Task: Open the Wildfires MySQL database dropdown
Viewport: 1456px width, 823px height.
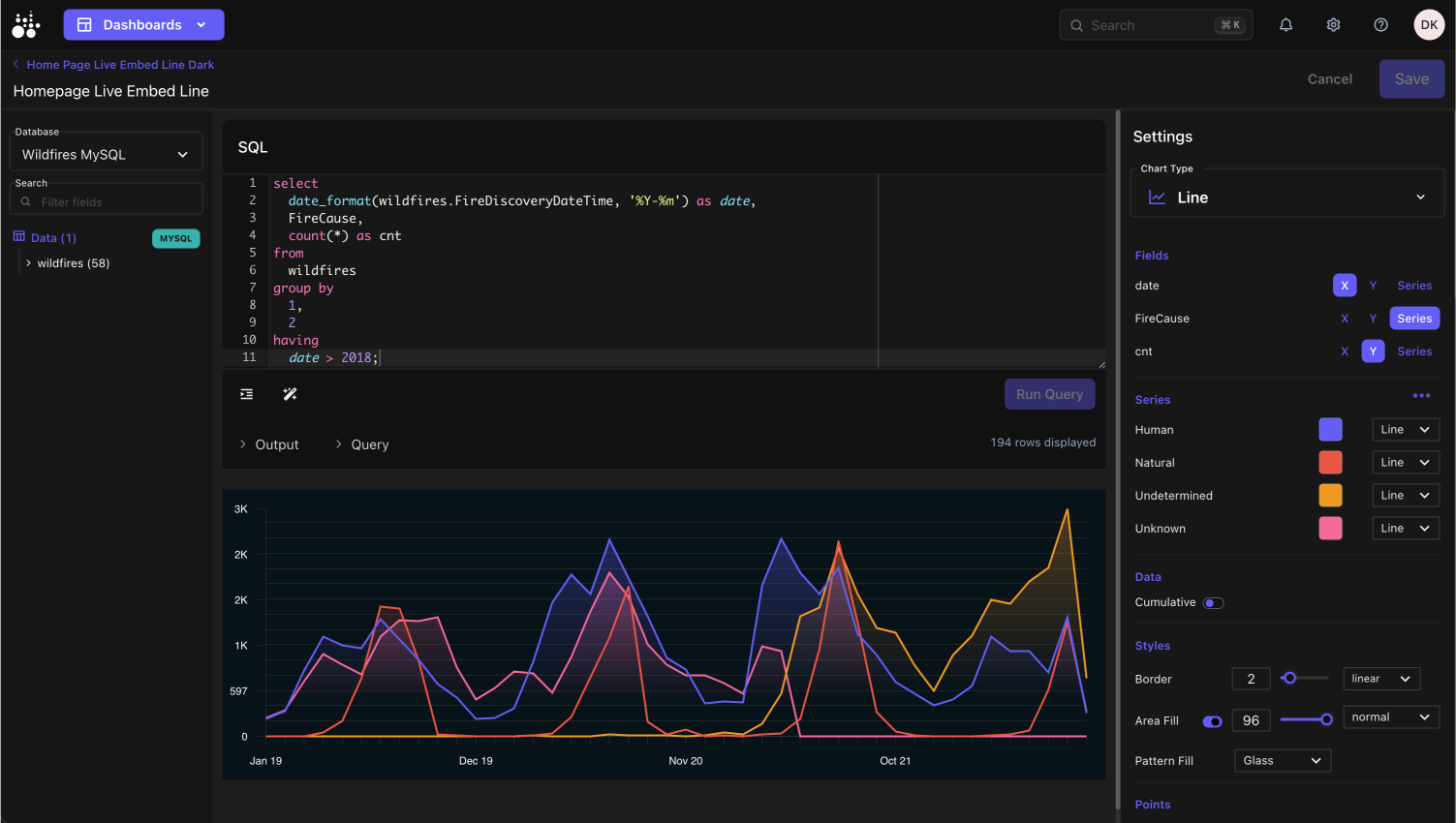Action: pos(106,155)
